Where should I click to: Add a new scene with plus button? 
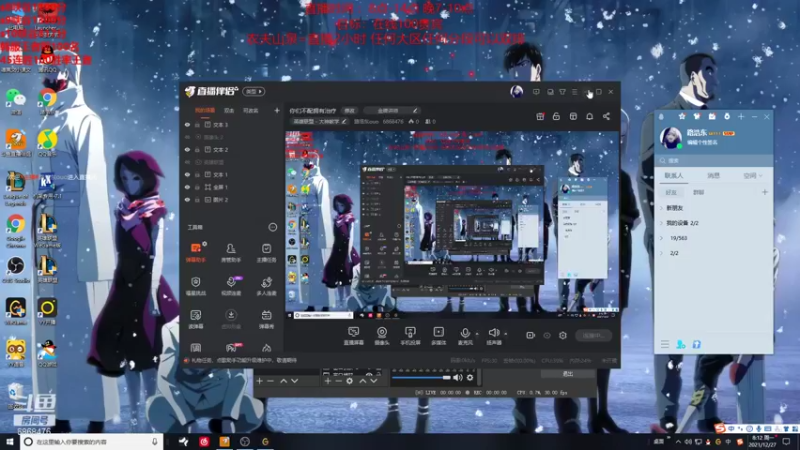(x=277, y=110)
